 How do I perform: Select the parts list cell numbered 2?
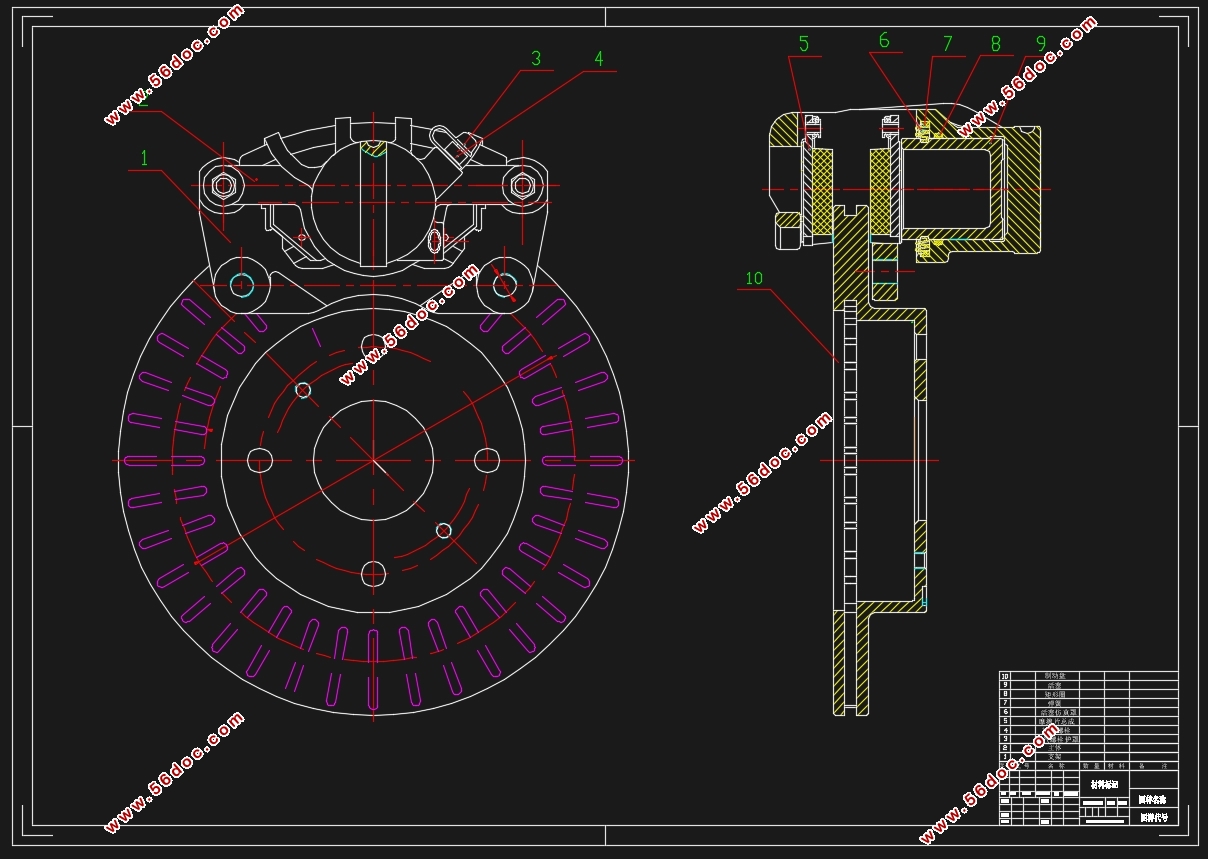(1005, 748)
